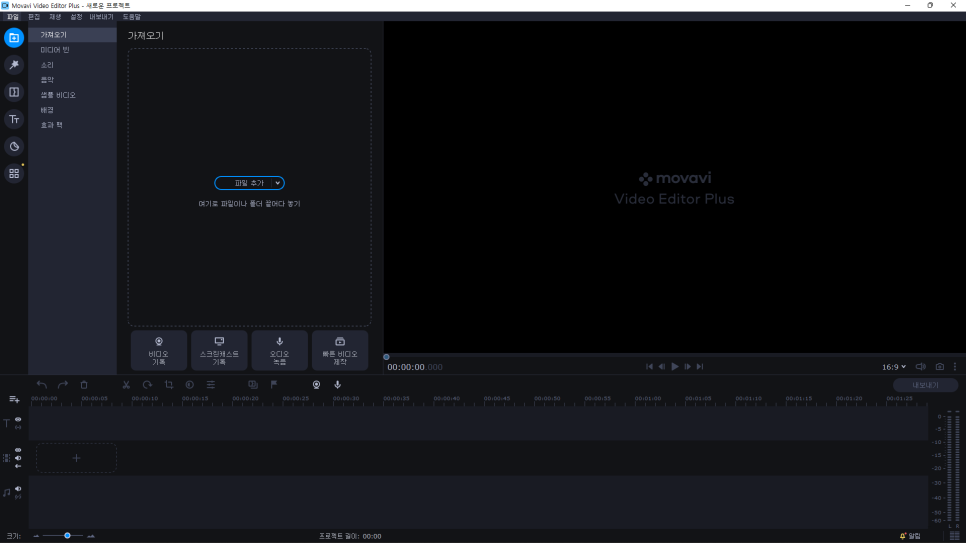Select 가져오기 in the side list
This screenshot has height=543, width=966.
coord(73,35)
